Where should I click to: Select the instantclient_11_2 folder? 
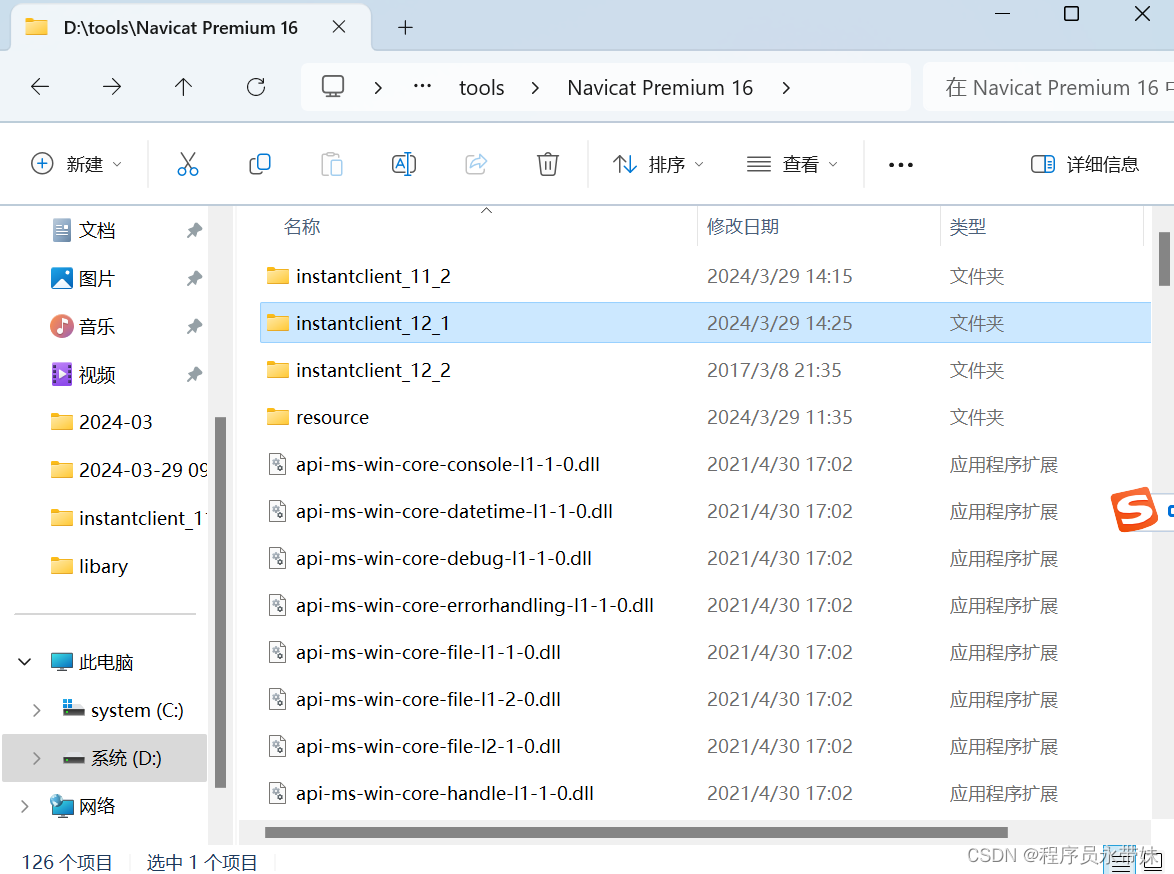point(705,276)
